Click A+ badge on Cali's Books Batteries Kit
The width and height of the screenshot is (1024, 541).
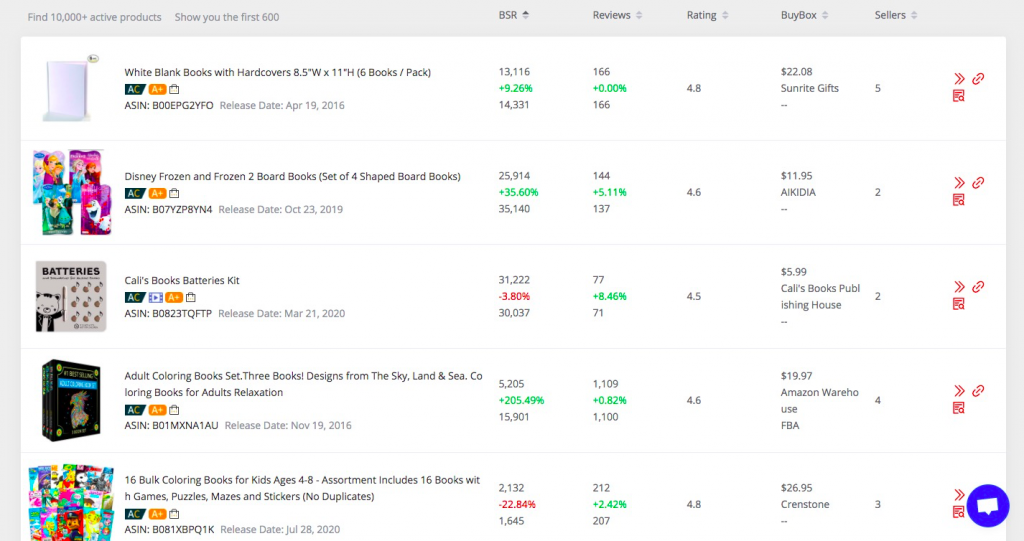coord(174,297)
